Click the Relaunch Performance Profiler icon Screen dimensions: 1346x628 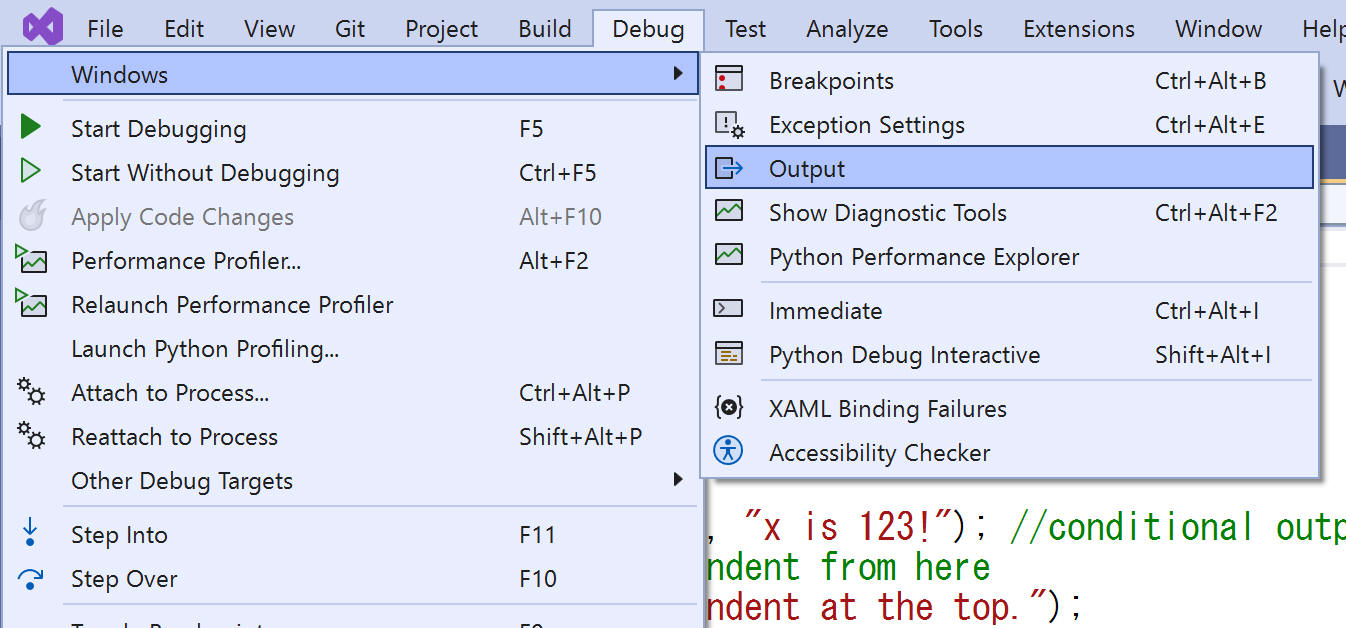[32, 304]
